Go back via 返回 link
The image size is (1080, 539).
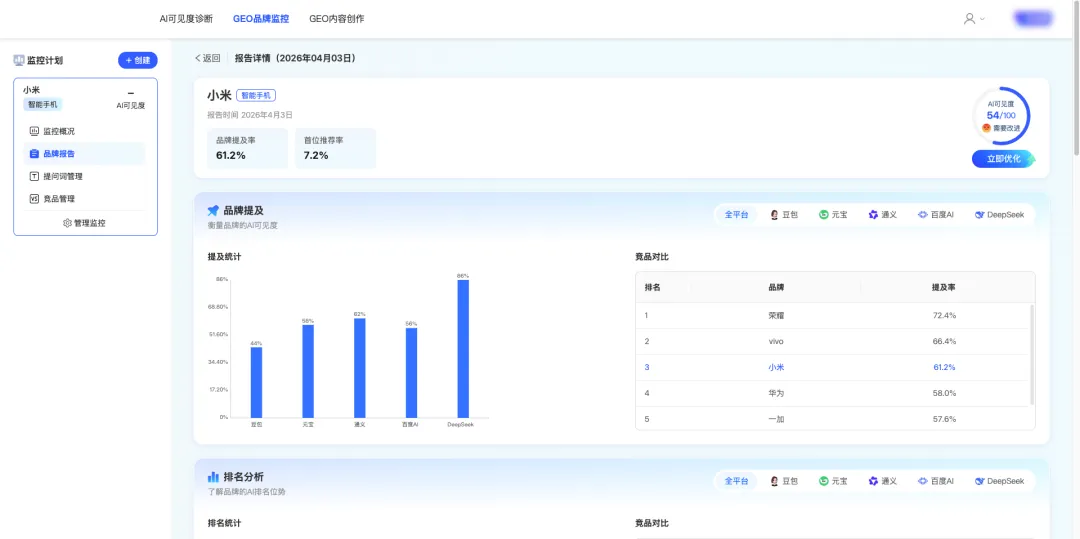point(207,59)
